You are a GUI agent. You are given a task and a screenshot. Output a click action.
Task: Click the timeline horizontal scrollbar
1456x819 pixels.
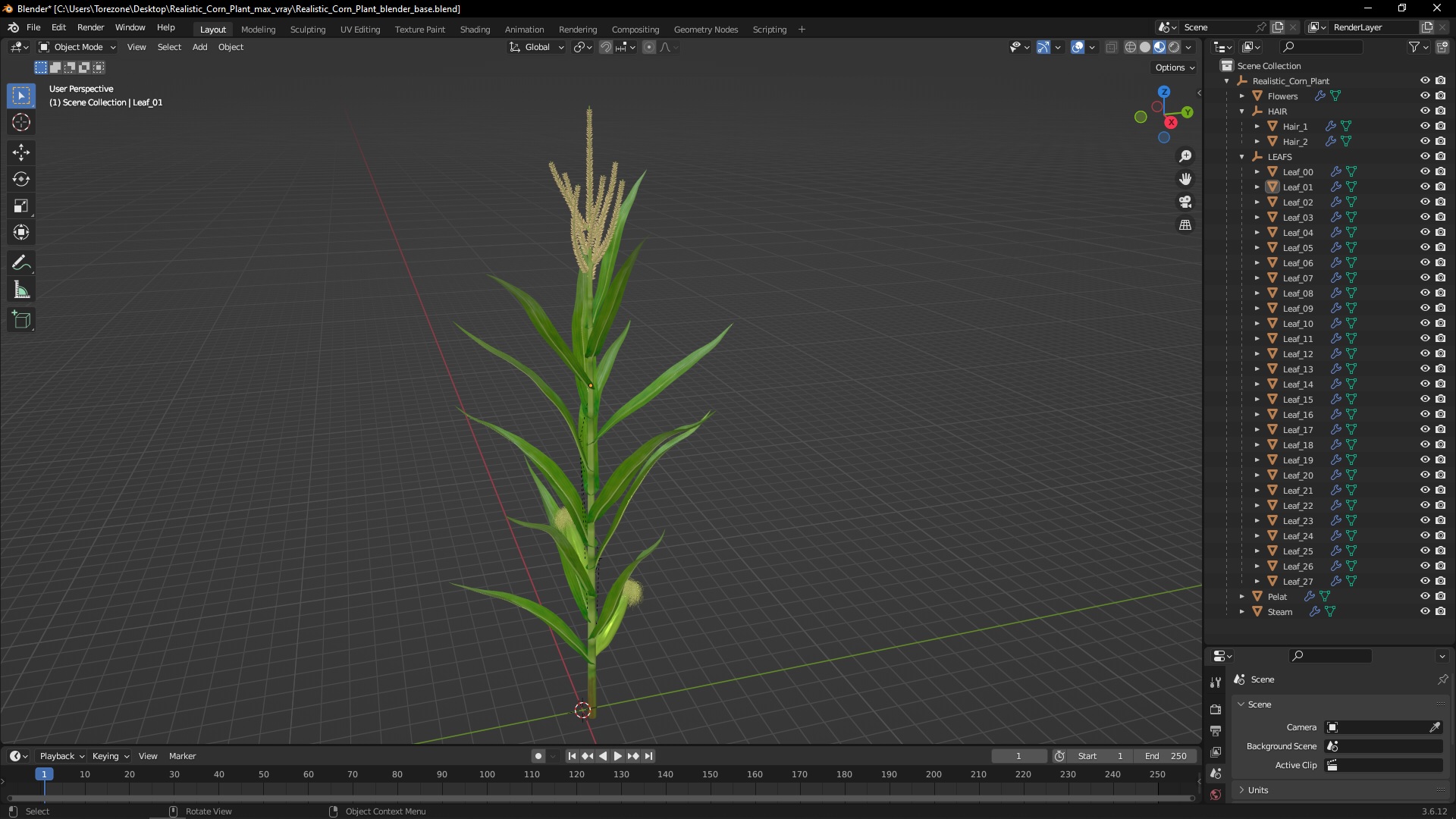(x=601, y=799)
